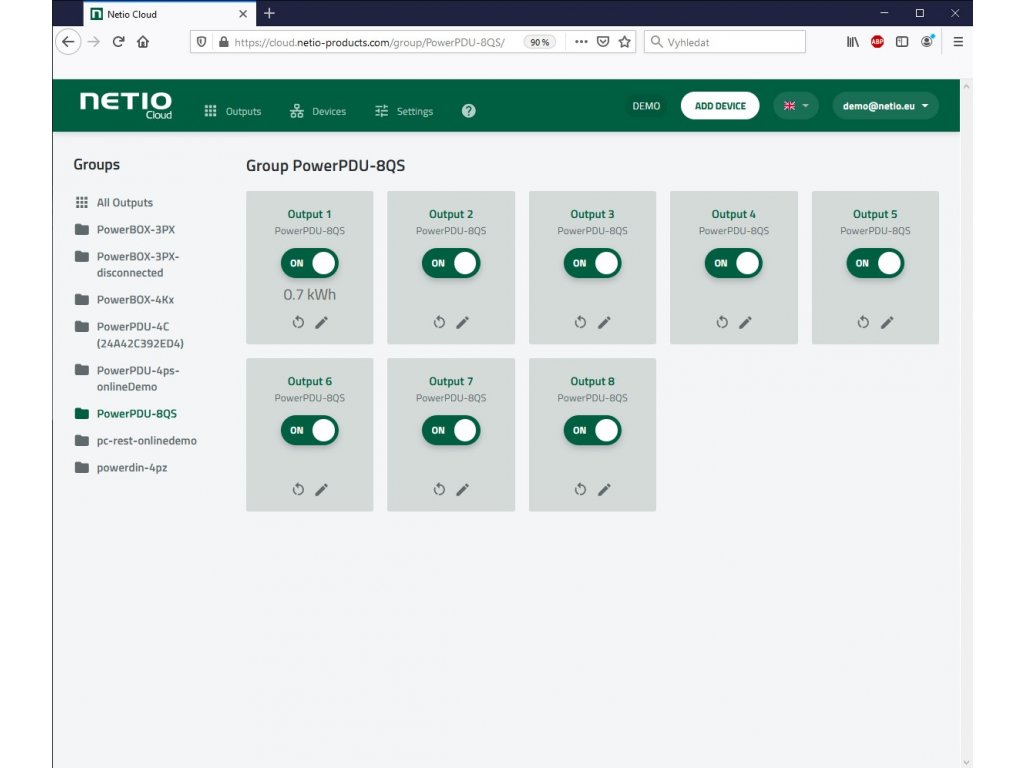Turn off Output 7 toggle
Screen dimensions: 1024x768
[x=451, y=430]
